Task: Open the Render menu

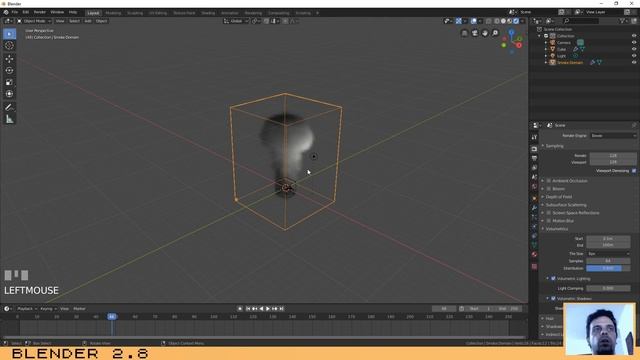Action: tap(40, 12)
